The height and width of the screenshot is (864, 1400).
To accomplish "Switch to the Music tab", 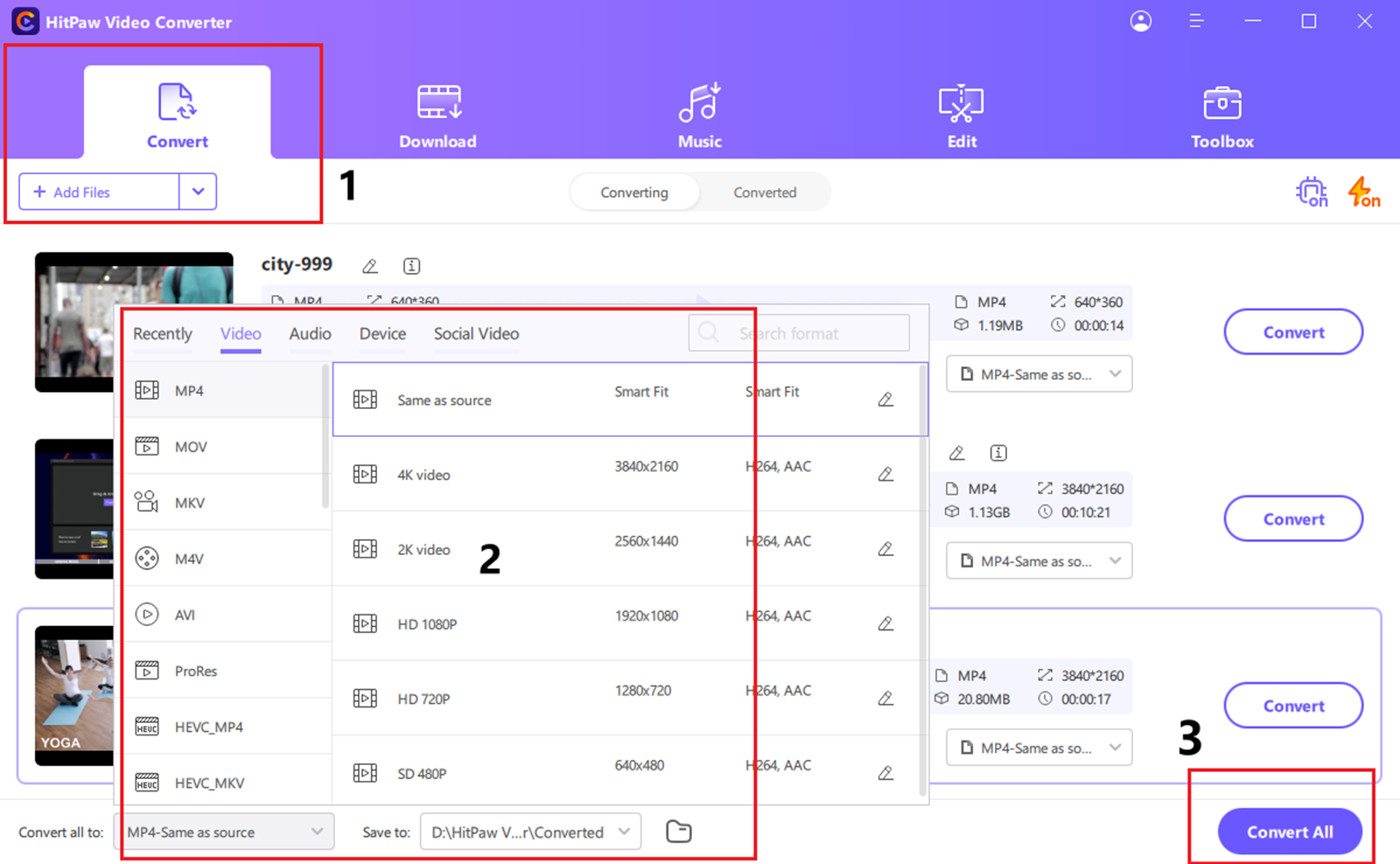I will pyautogui.click(x=700, y=116).
